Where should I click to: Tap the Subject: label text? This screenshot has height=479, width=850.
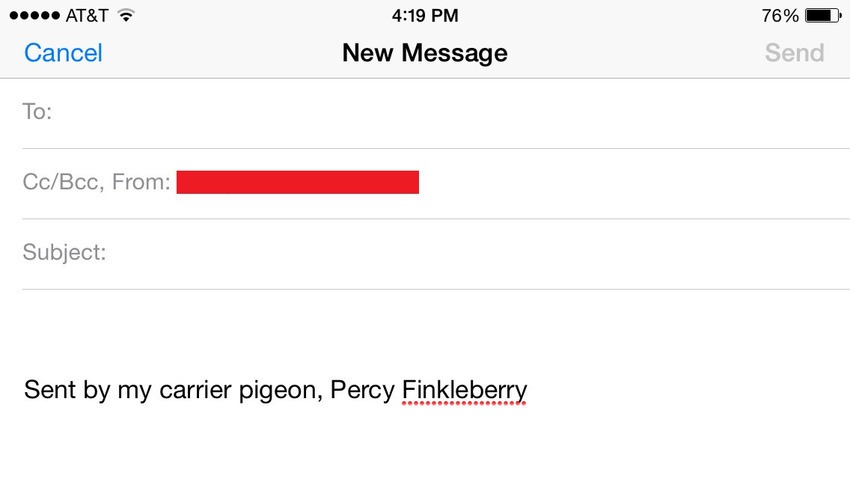(x=64, y=253)
